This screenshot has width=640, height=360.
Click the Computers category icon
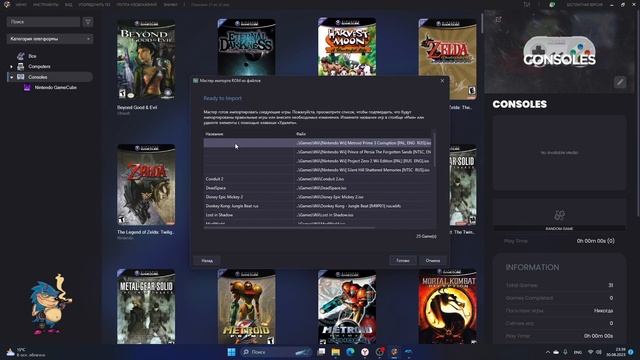[21, 66]
